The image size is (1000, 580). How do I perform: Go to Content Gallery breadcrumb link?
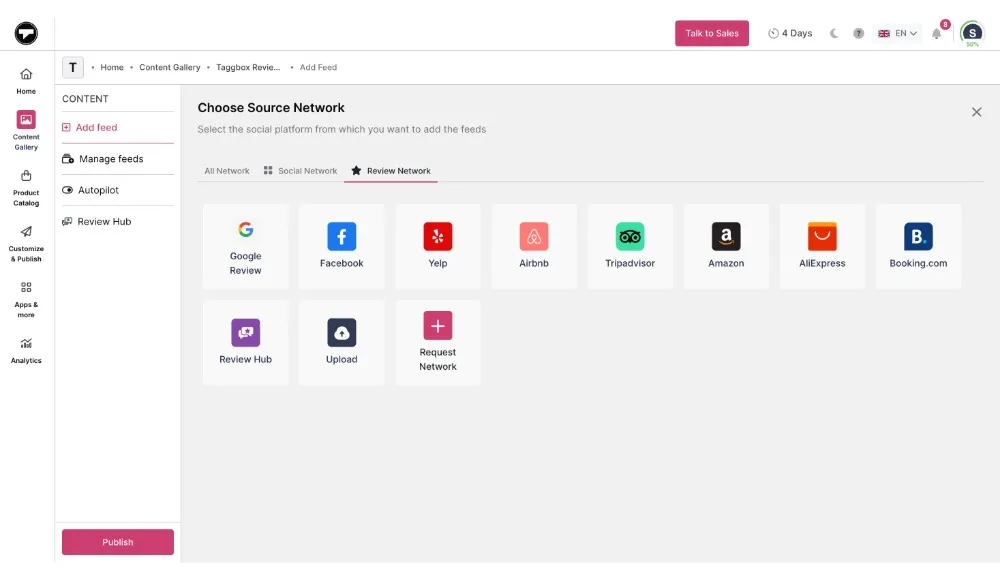click(x=170, y=67)
